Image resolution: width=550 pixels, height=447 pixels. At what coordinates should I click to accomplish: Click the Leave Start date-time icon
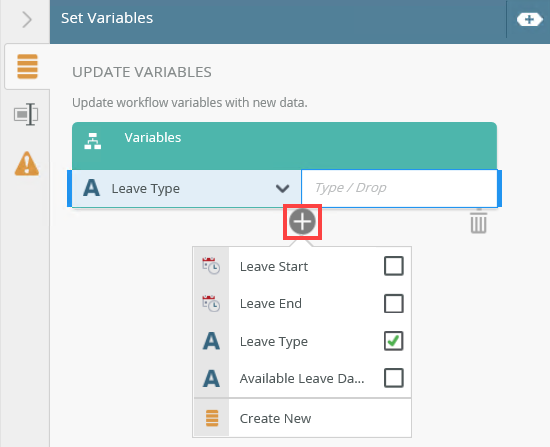[x=211, y=266]
